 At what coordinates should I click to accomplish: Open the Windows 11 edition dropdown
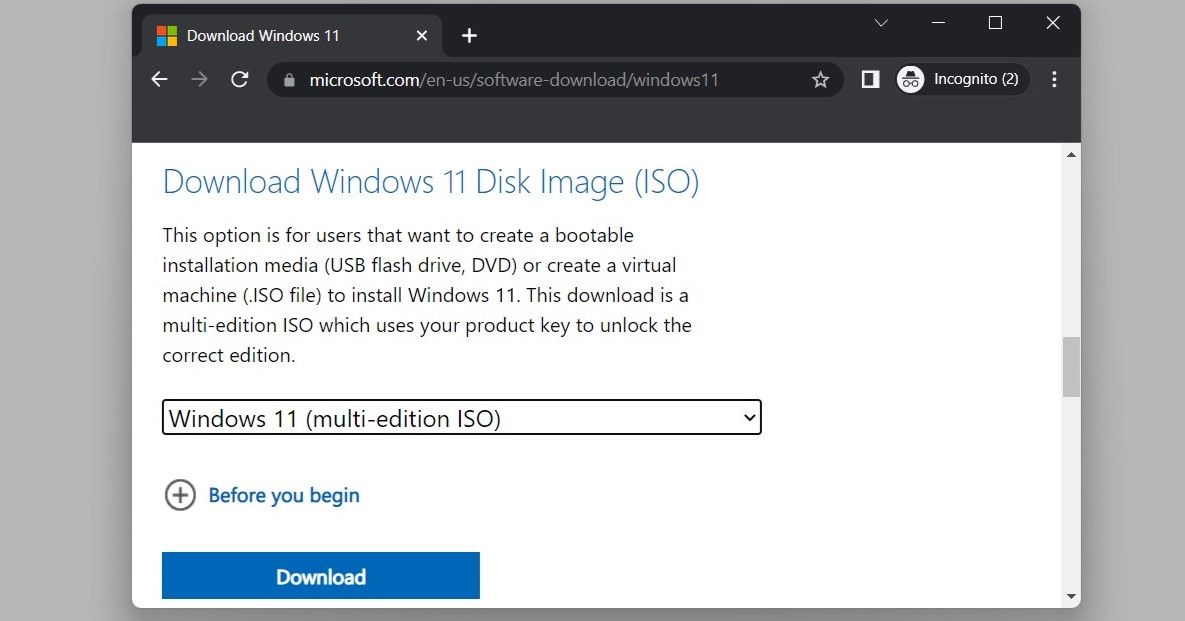461,417
